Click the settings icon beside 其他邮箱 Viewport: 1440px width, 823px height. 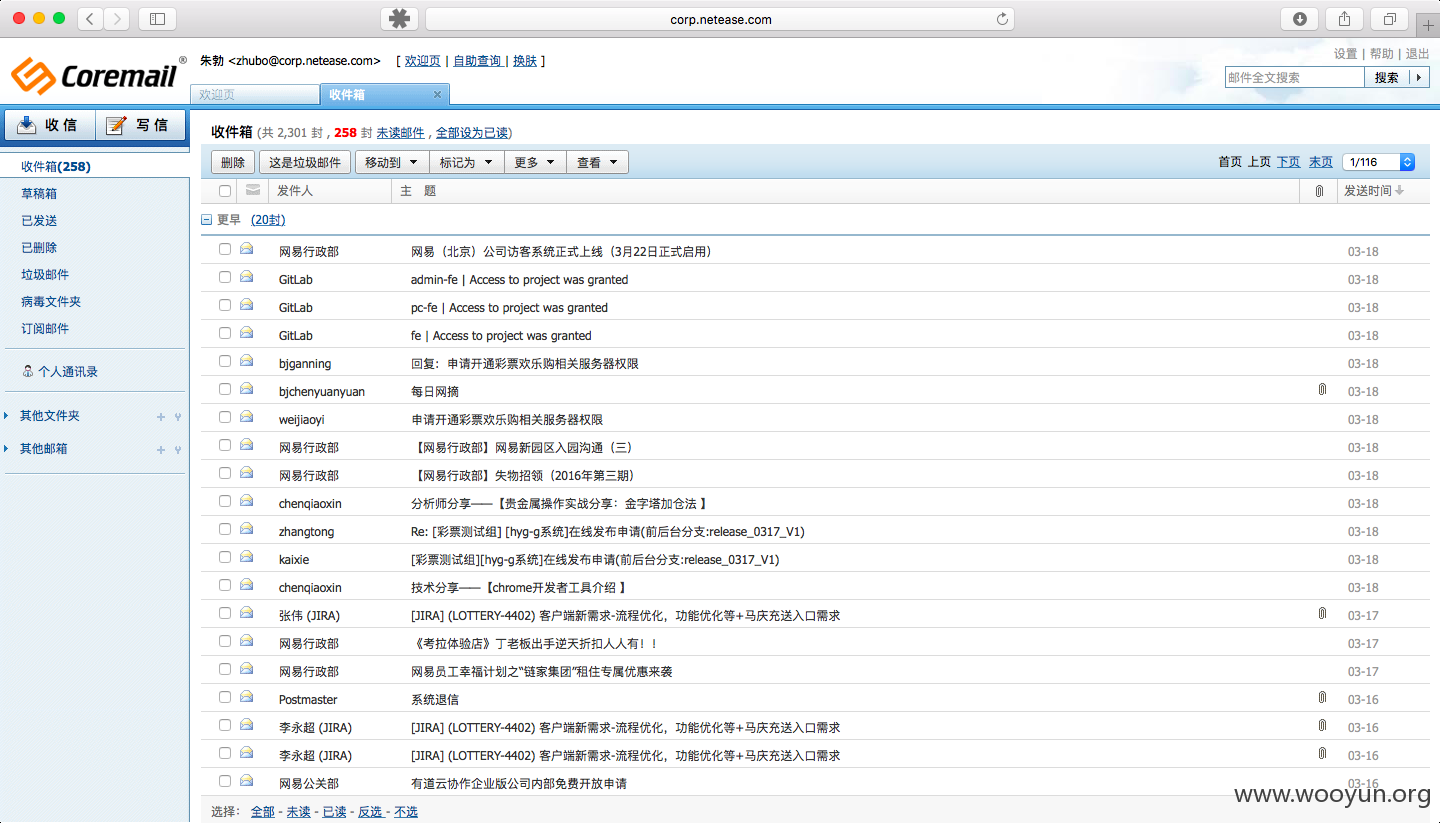pos(178,450)
